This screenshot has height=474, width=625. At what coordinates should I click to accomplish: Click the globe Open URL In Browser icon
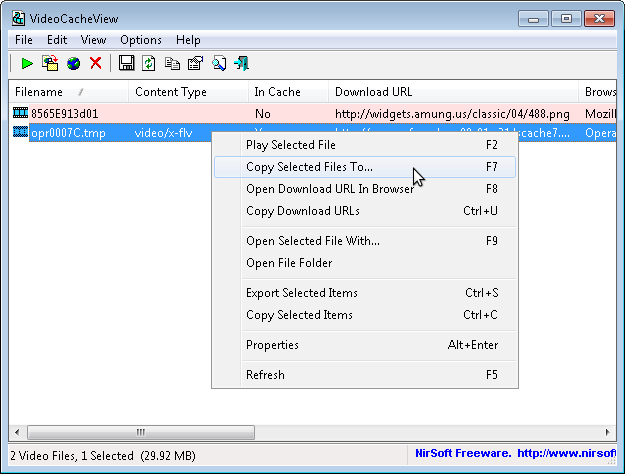[x=73, y=63]
